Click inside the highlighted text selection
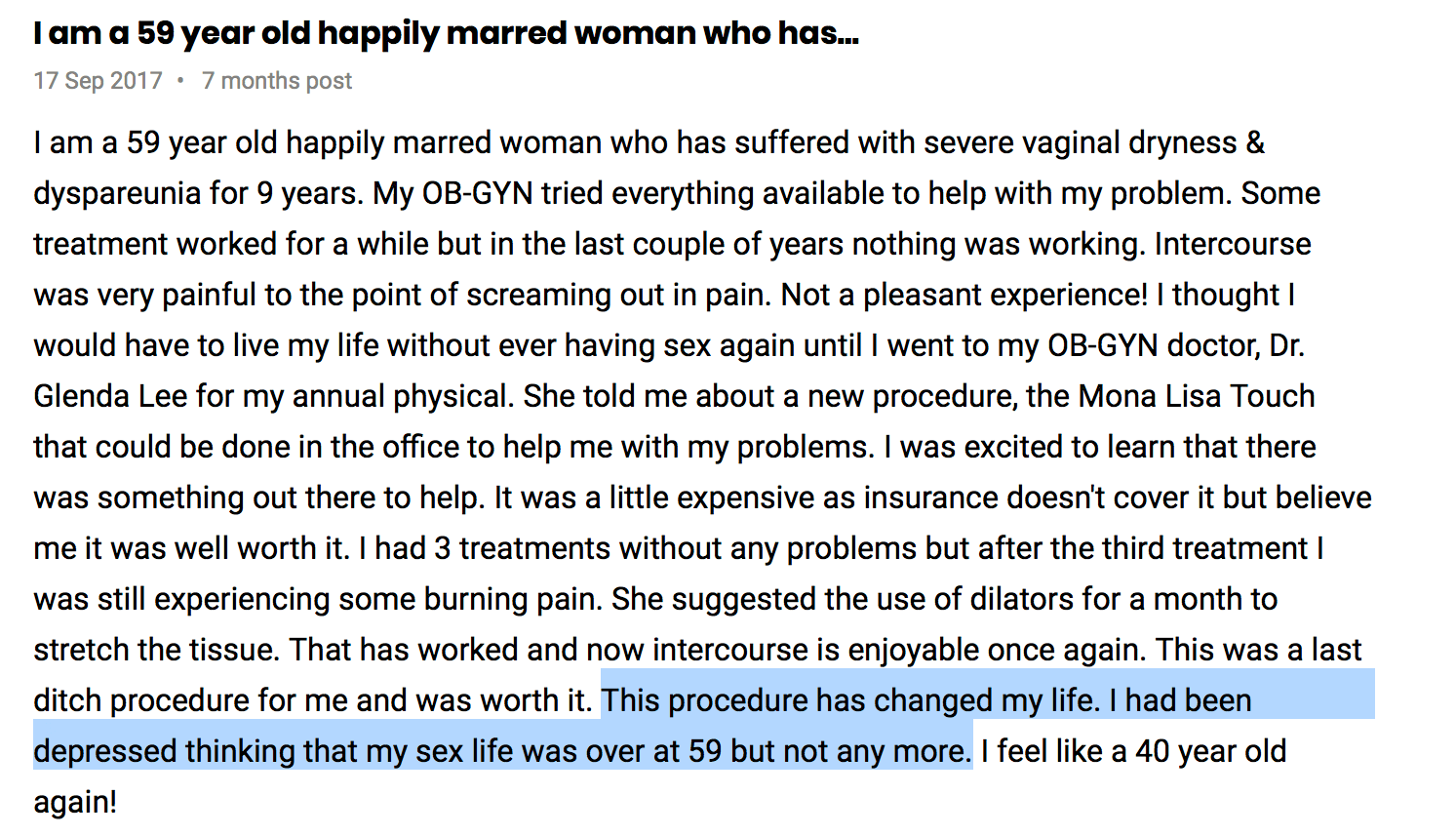The image size is (1456, 836). [x=502, y=751]
